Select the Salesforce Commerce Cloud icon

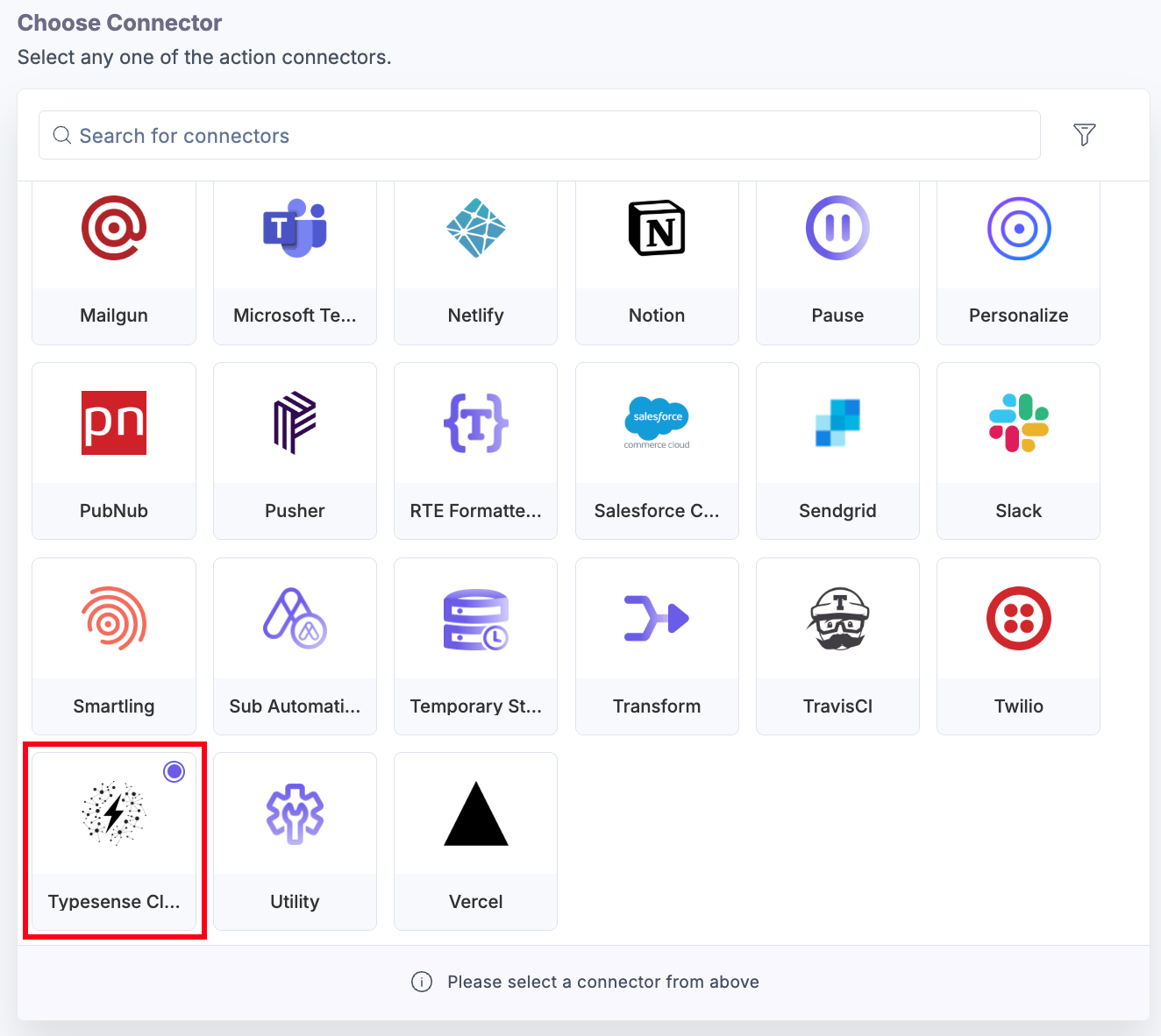click(x=657, y=422)
